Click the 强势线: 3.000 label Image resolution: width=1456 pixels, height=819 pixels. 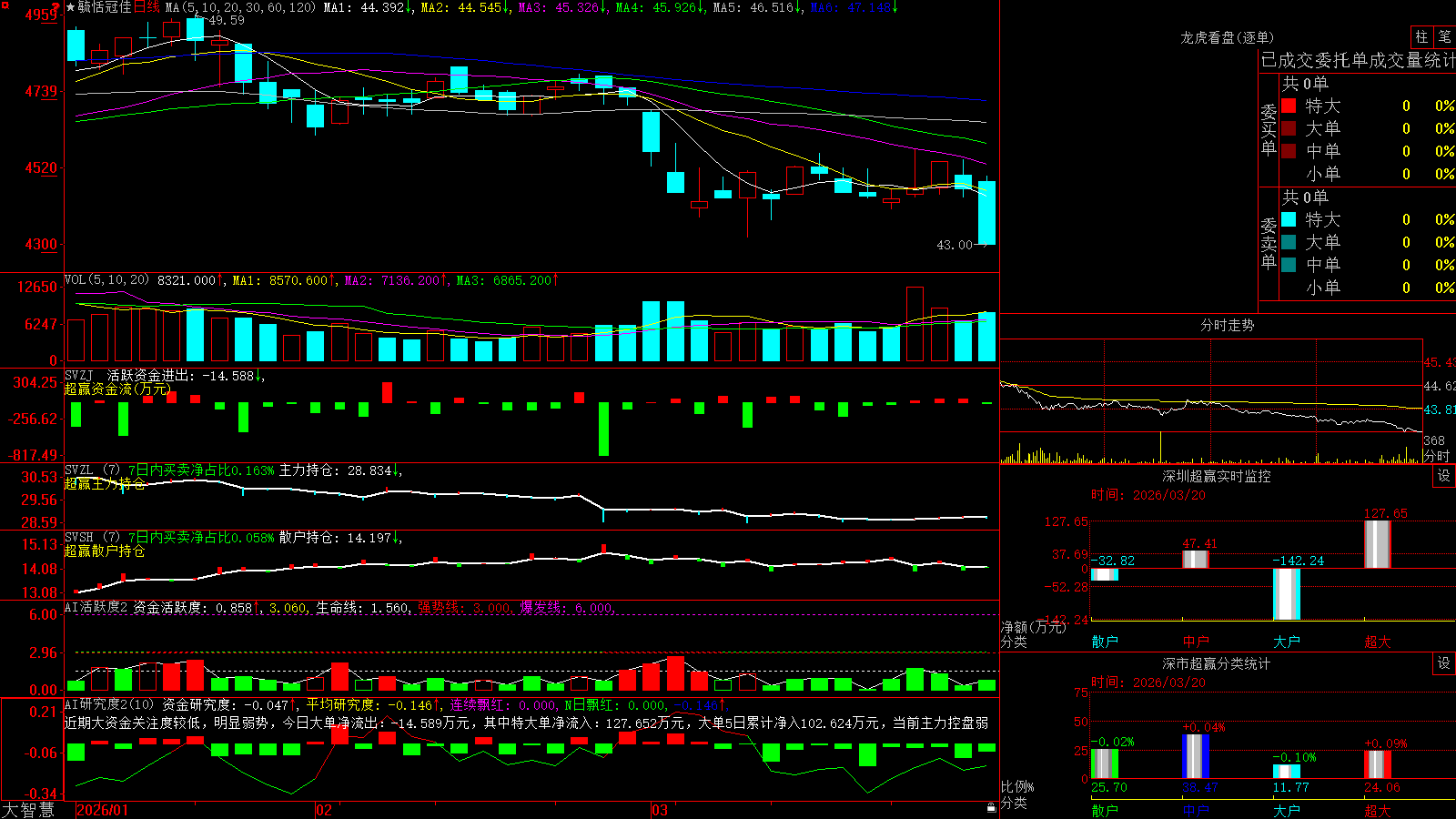(x=464, y=608)
